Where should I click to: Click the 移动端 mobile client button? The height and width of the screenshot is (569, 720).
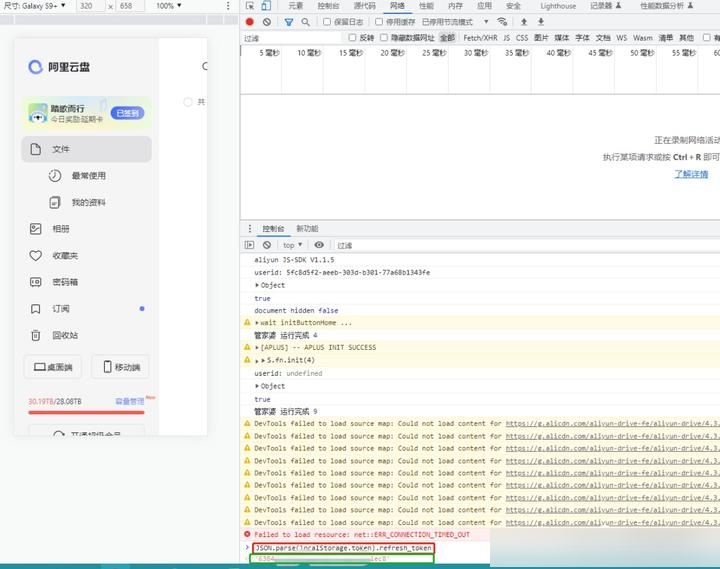tap(120, 367)
